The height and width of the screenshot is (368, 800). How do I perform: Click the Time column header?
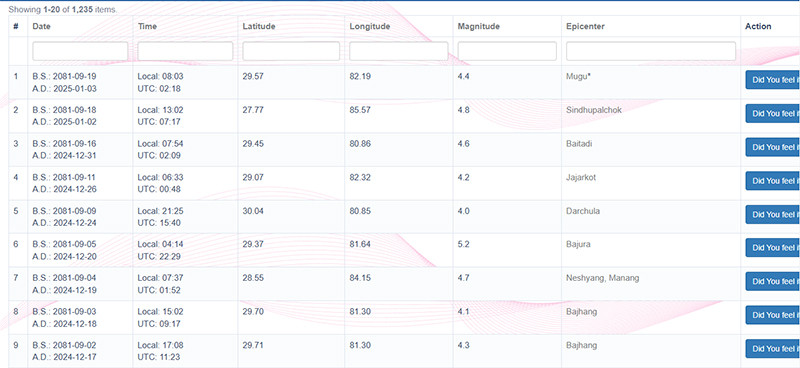click(x=147, y=26)
